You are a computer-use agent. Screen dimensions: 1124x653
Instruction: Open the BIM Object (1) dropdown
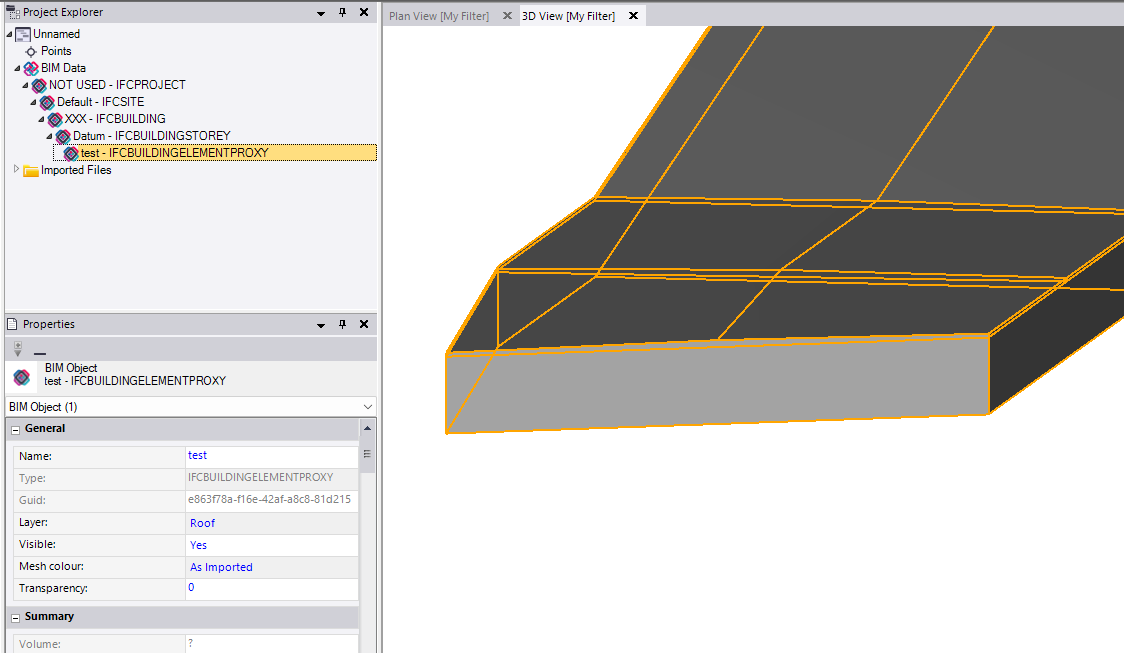pos(368,407)
